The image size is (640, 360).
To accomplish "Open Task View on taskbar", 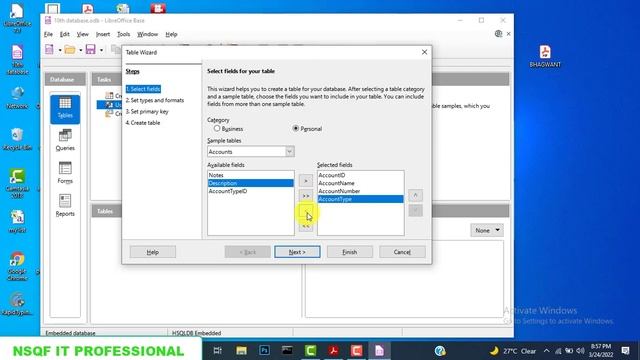I will (x=218, y=351).
